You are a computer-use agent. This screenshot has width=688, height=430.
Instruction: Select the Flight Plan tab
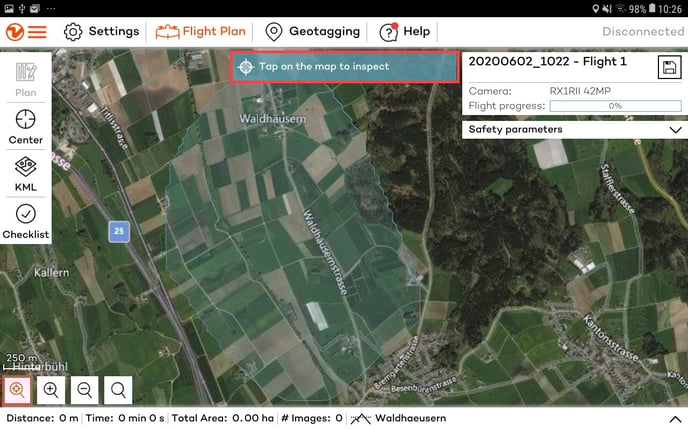point(200,31)
